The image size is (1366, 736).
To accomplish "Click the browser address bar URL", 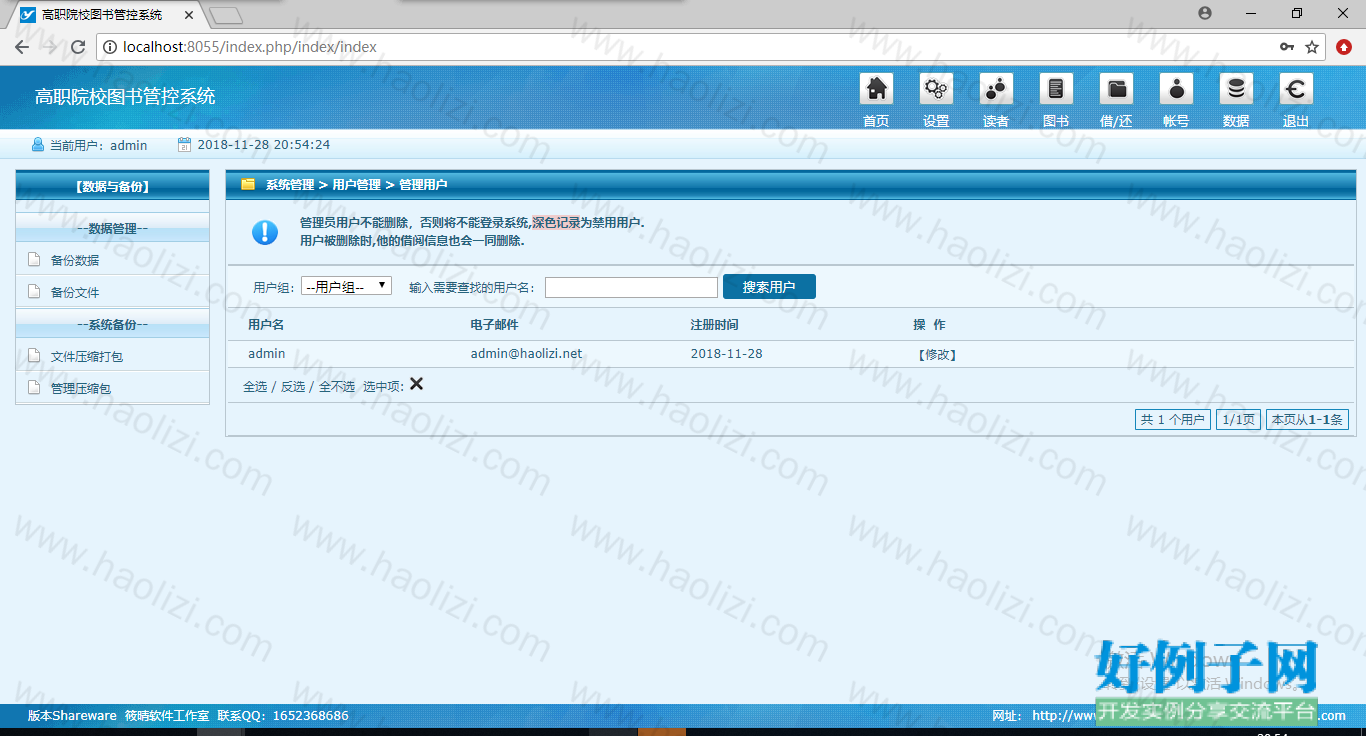I will (250, 47).
